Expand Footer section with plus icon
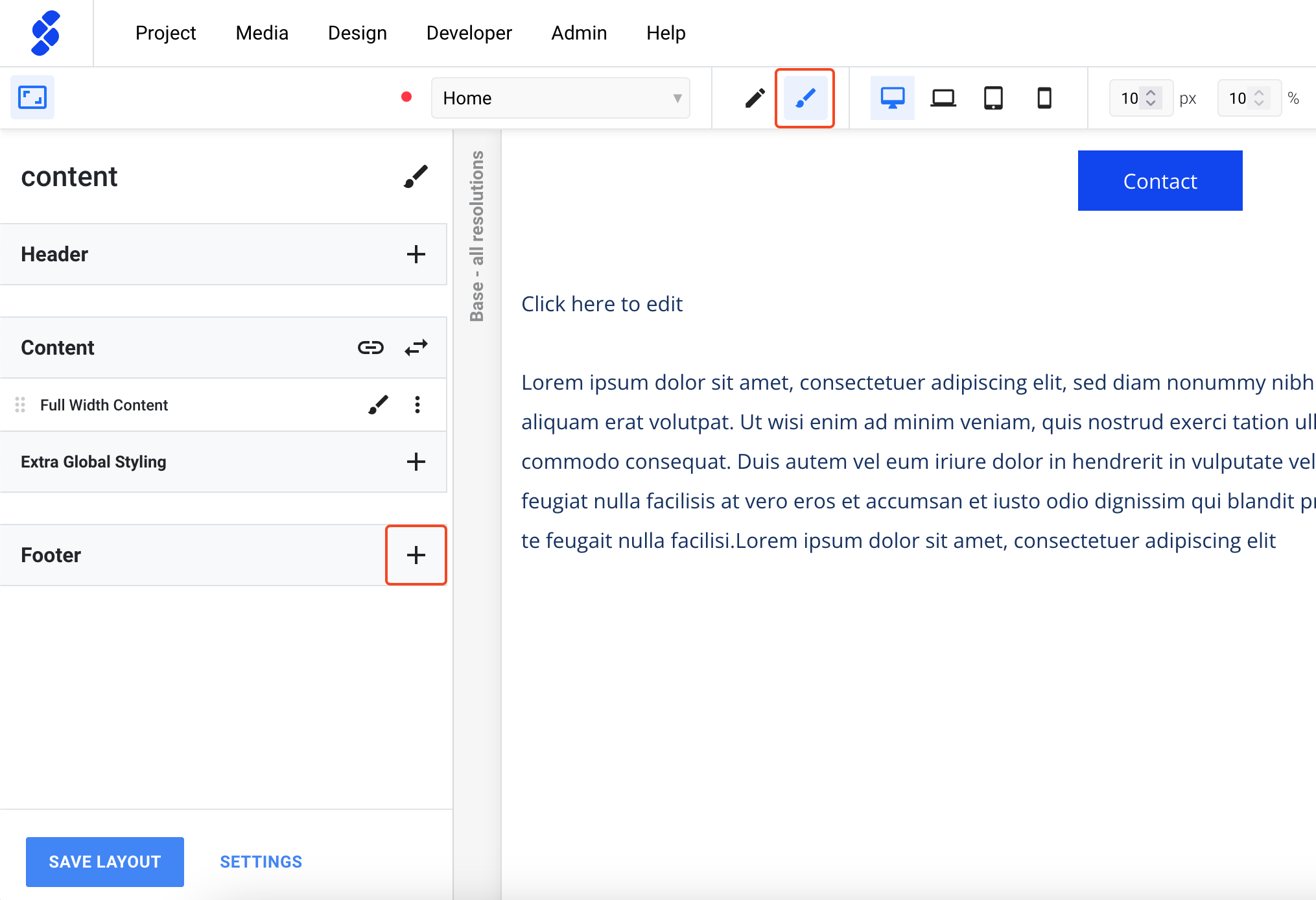Image resolution: width=1316 pixels, height=900 pixels. (x=416, y=555)
